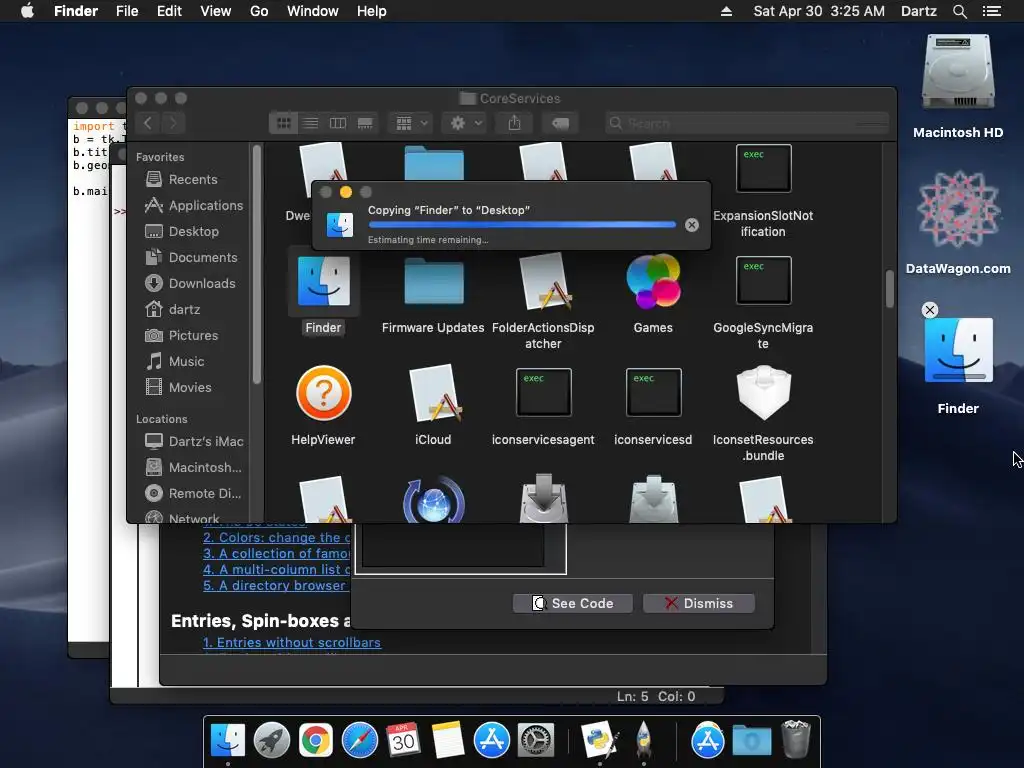Open Documents in the sidebar
1024x768 pixels.
(191, 257)
